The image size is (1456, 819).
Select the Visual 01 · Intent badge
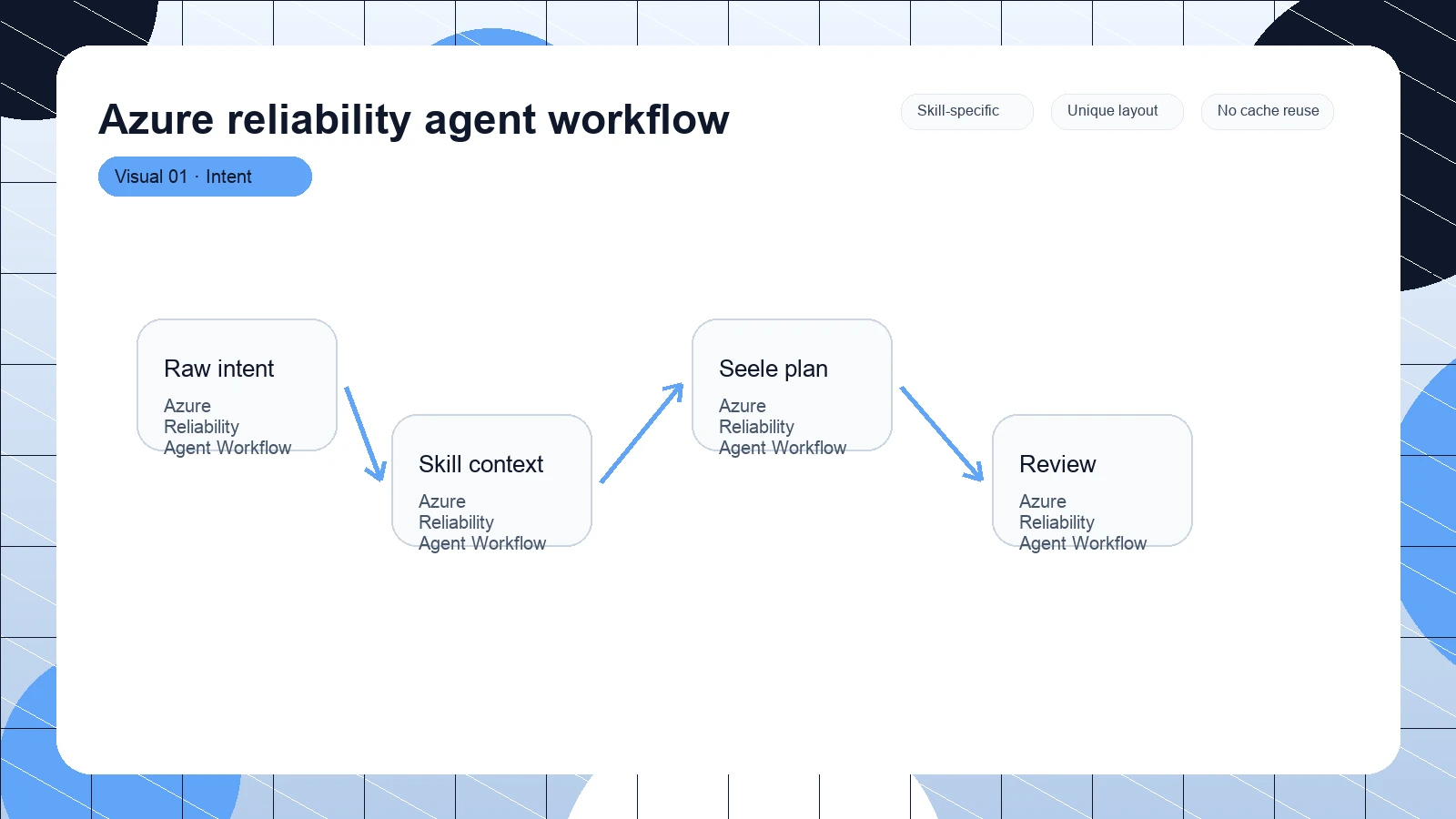205,177
